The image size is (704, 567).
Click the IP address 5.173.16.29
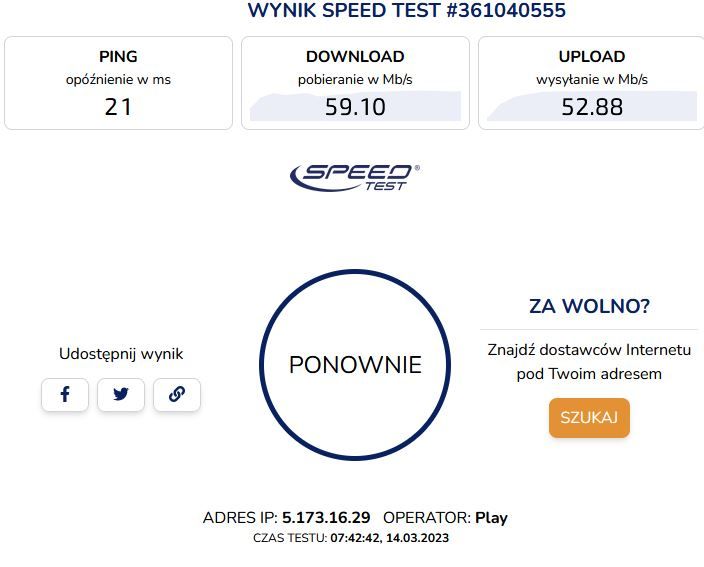[326, 518]
